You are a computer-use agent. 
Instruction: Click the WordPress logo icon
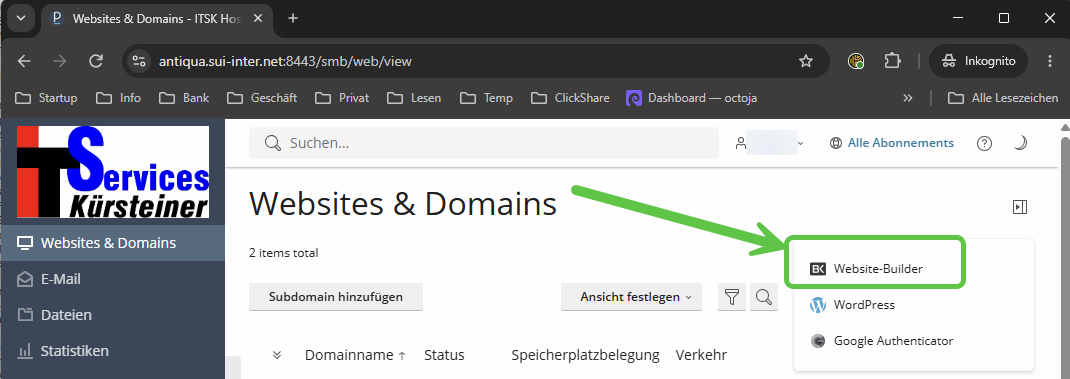pos(818,305)
